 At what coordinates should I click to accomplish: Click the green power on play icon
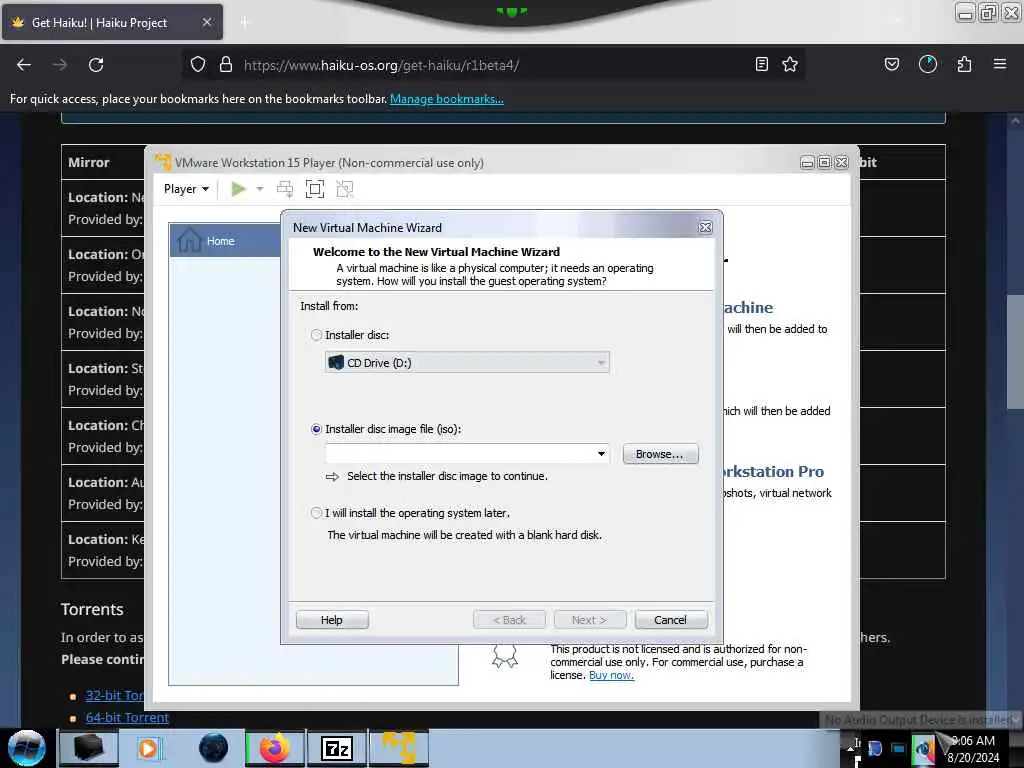238,189
